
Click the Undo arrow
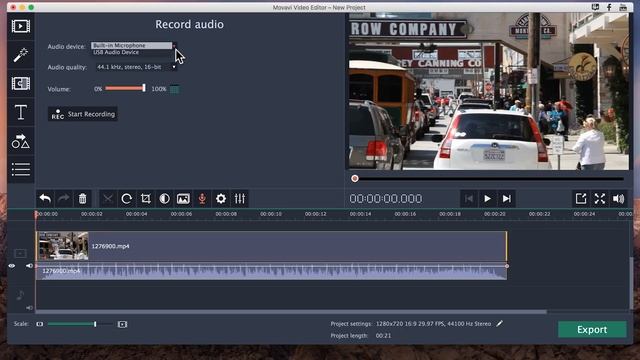45,199
